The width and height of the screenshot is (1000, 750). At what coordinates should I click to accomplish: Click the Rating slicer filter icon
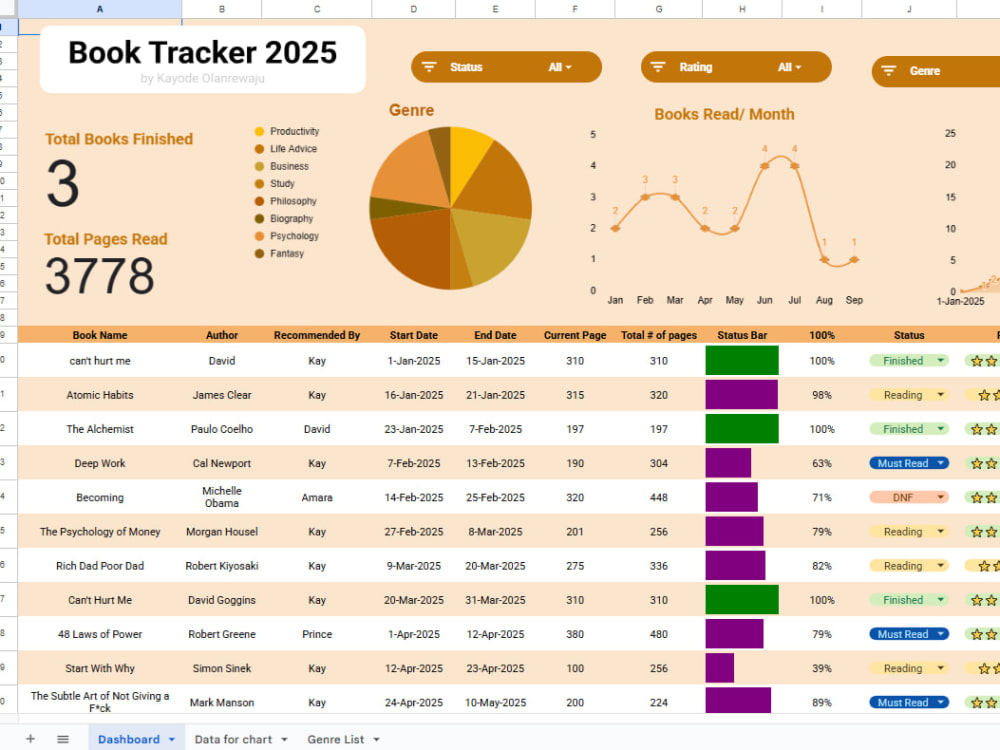[658, 67]
